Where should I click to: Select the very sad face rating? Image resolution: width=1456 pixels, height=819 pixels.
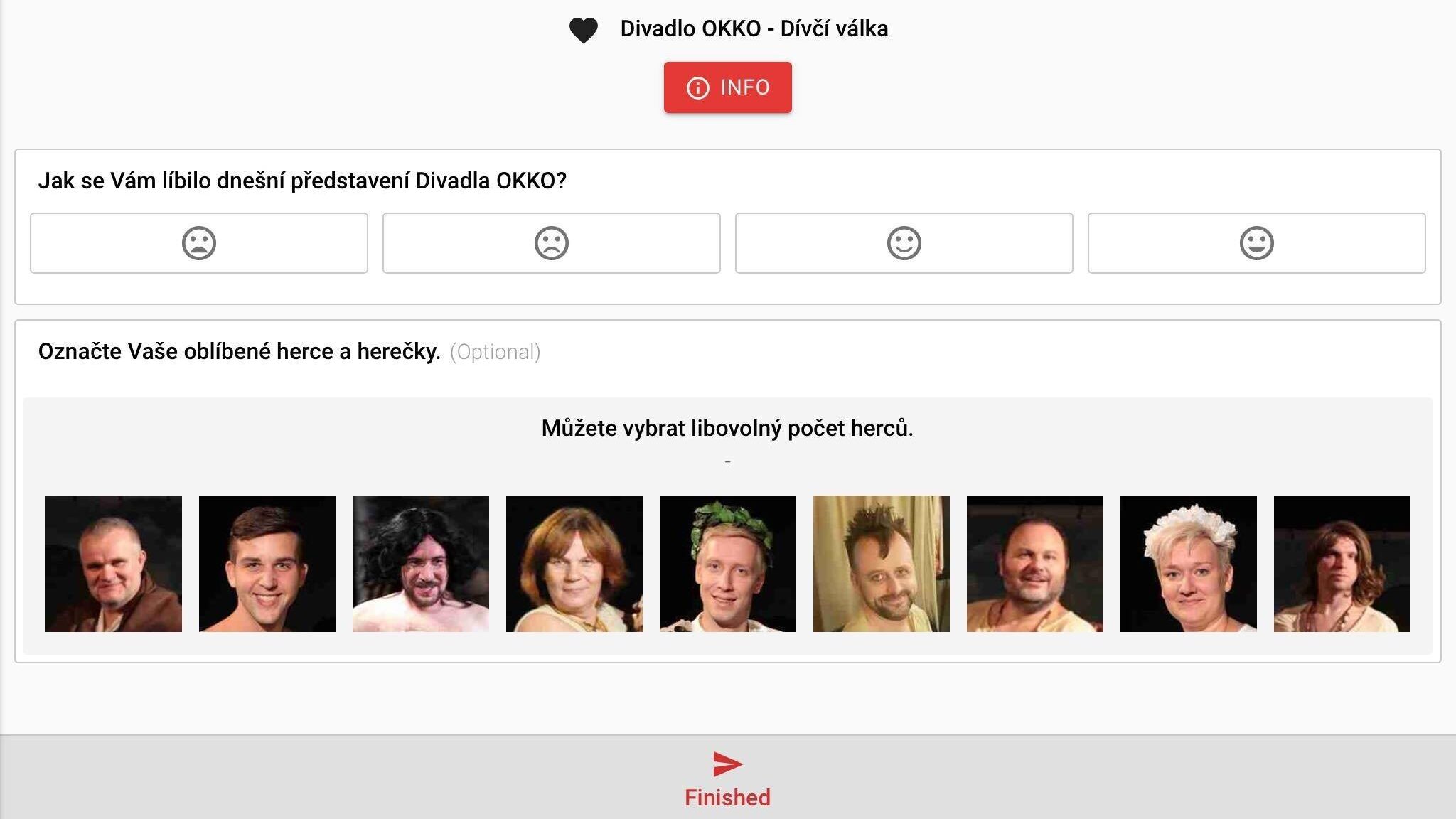coord(199,243)
